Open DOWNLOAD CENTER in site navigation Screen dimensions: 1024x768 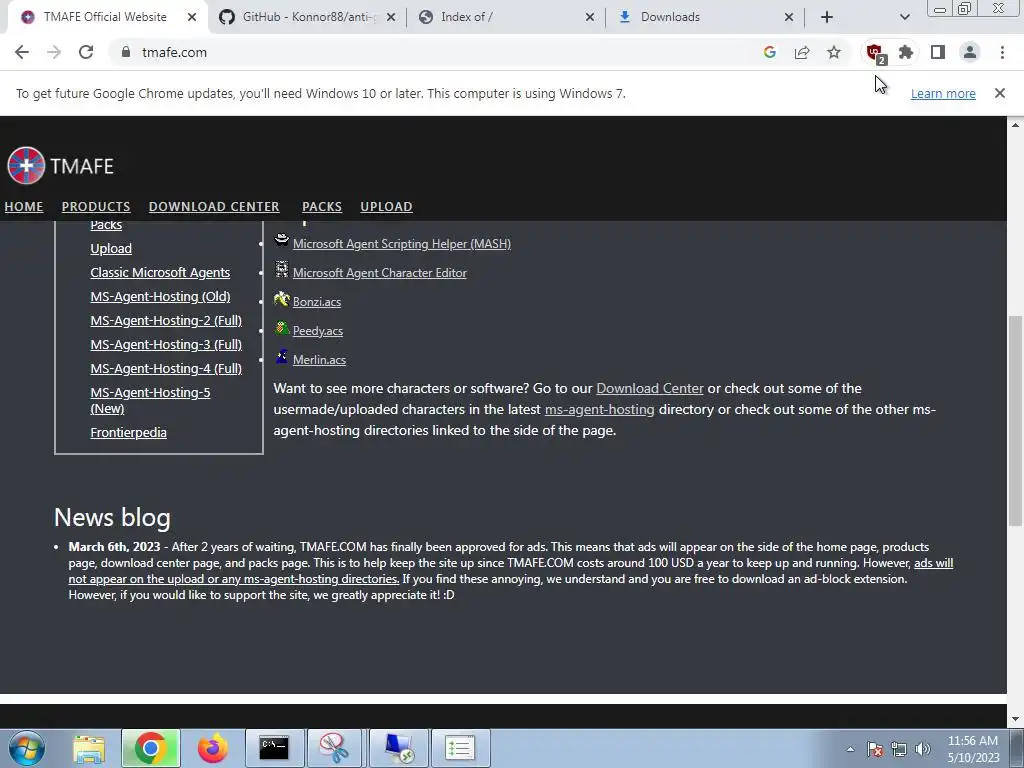(214, 206)
